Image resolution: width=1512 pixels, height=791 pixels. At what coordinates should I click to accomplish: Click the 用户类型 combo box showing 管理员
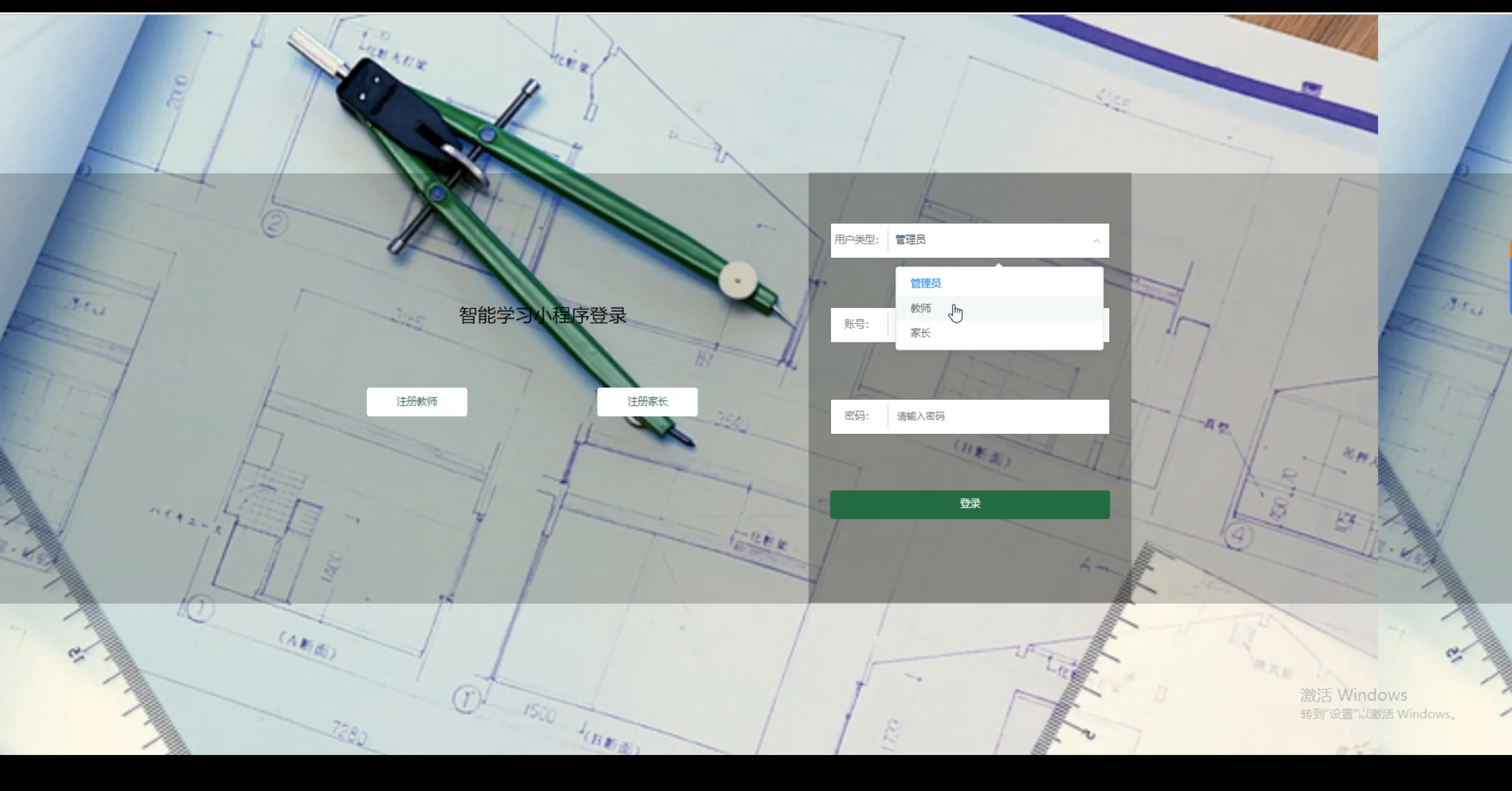(x=992, y=240)
